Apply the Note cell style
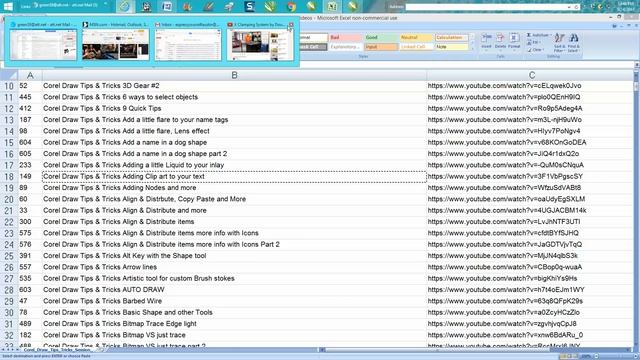Screen dimensions: 640x360 [x=451, y=47]
